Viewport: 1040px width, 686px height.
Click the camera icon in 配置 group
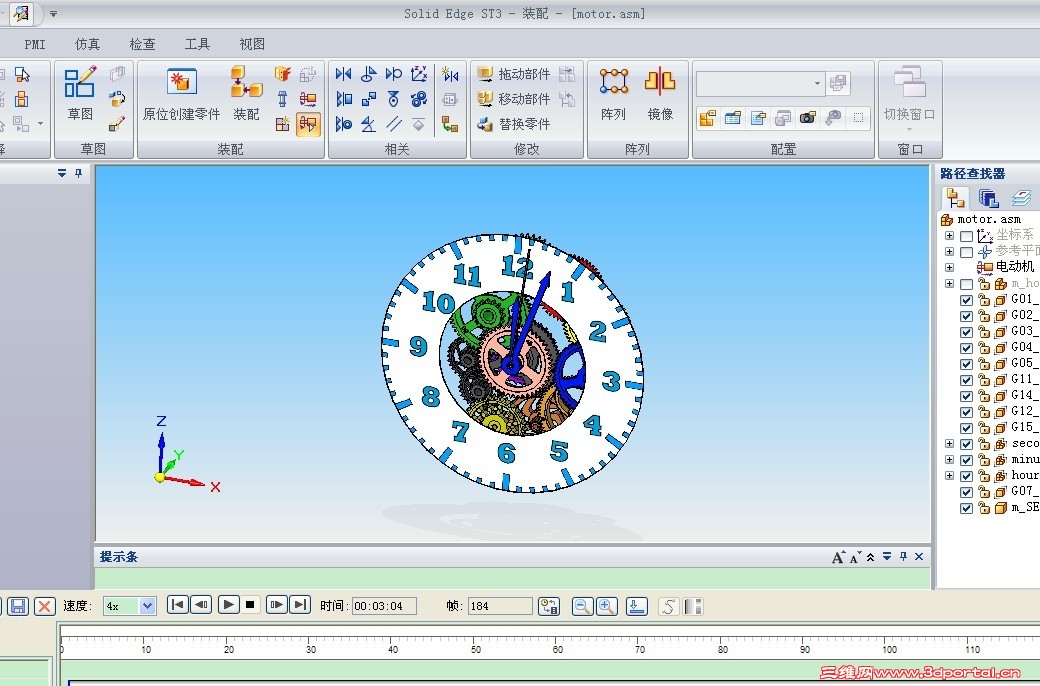[807, 118]
